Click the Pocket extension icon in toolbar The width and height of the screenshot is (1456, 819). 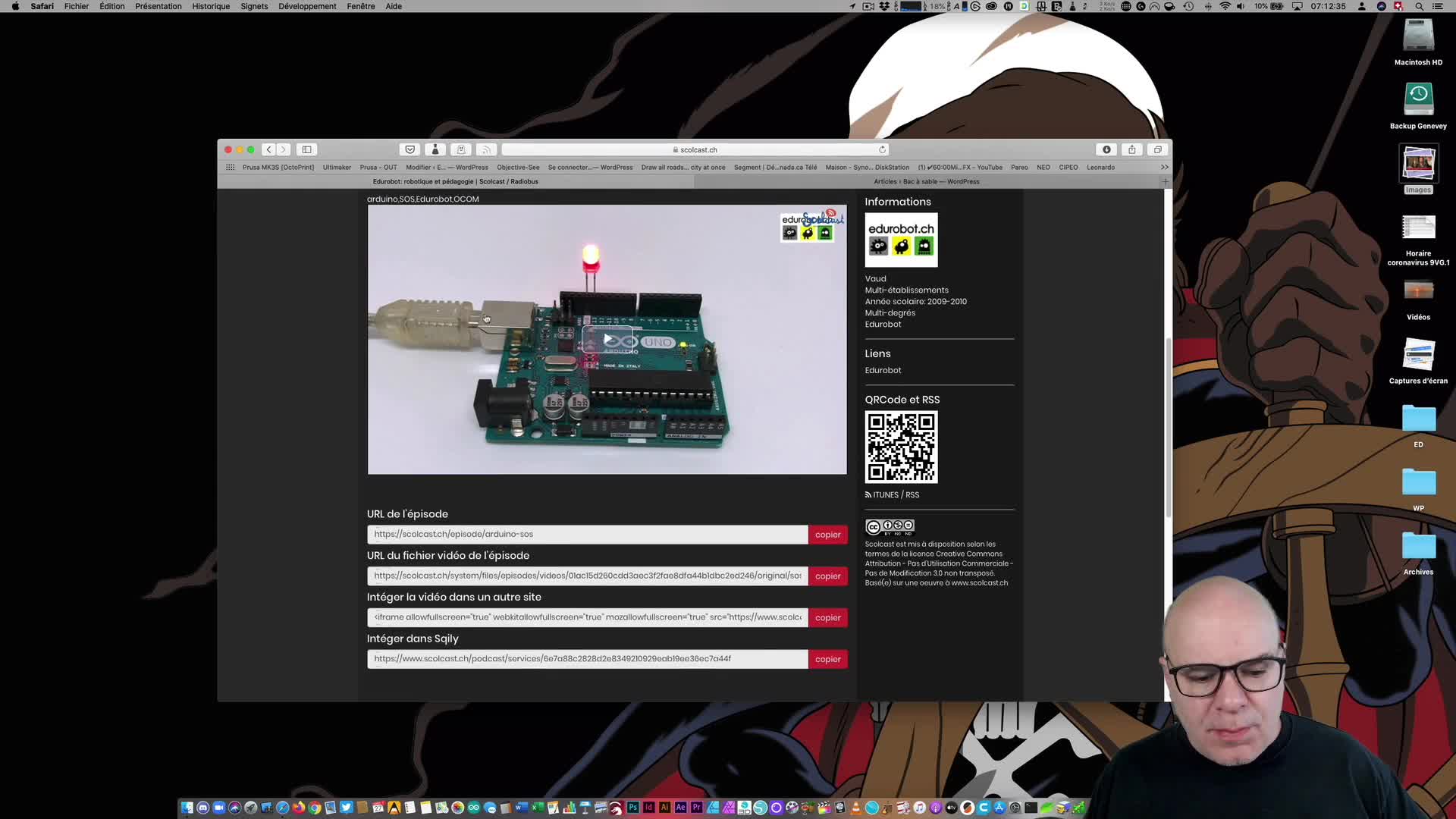[409, 149]
